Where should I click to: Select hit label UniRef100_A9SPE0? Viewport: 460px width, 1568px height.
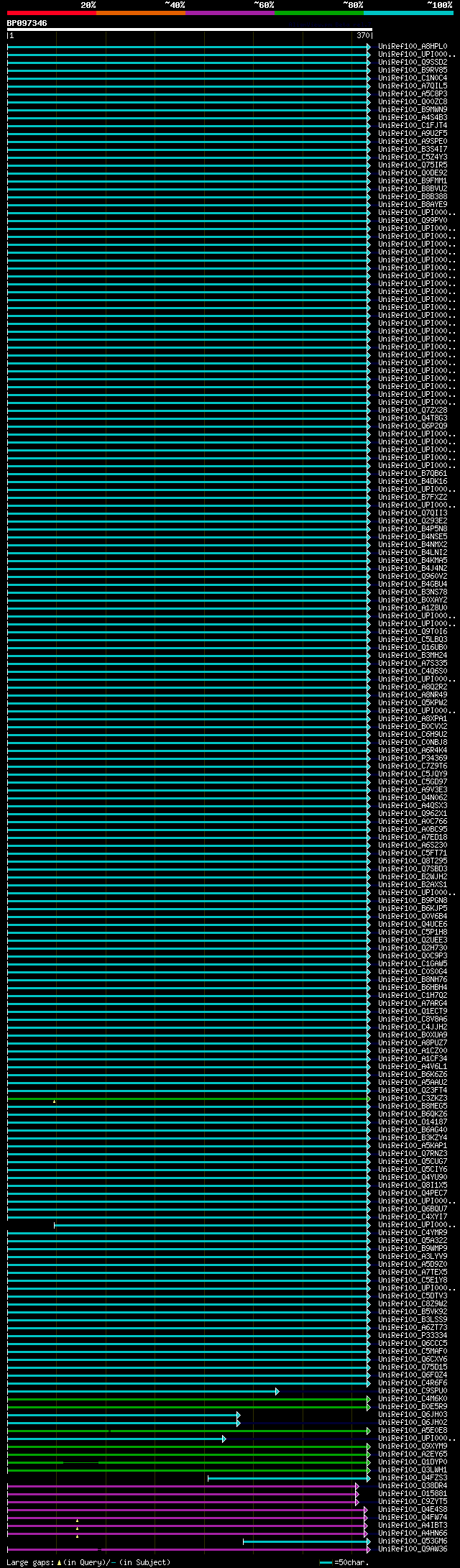413,142
